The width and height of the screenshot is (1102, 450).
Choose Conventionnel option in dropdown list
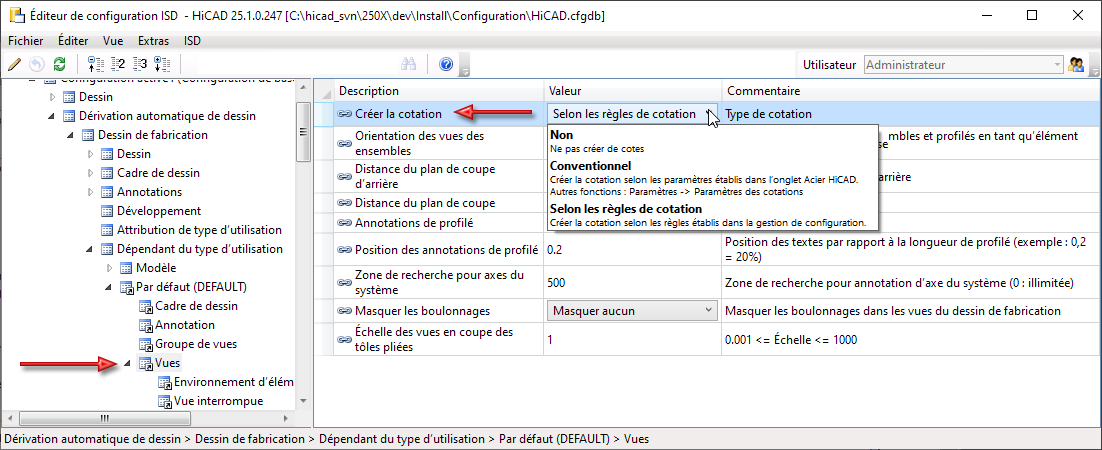click(713, 179)
